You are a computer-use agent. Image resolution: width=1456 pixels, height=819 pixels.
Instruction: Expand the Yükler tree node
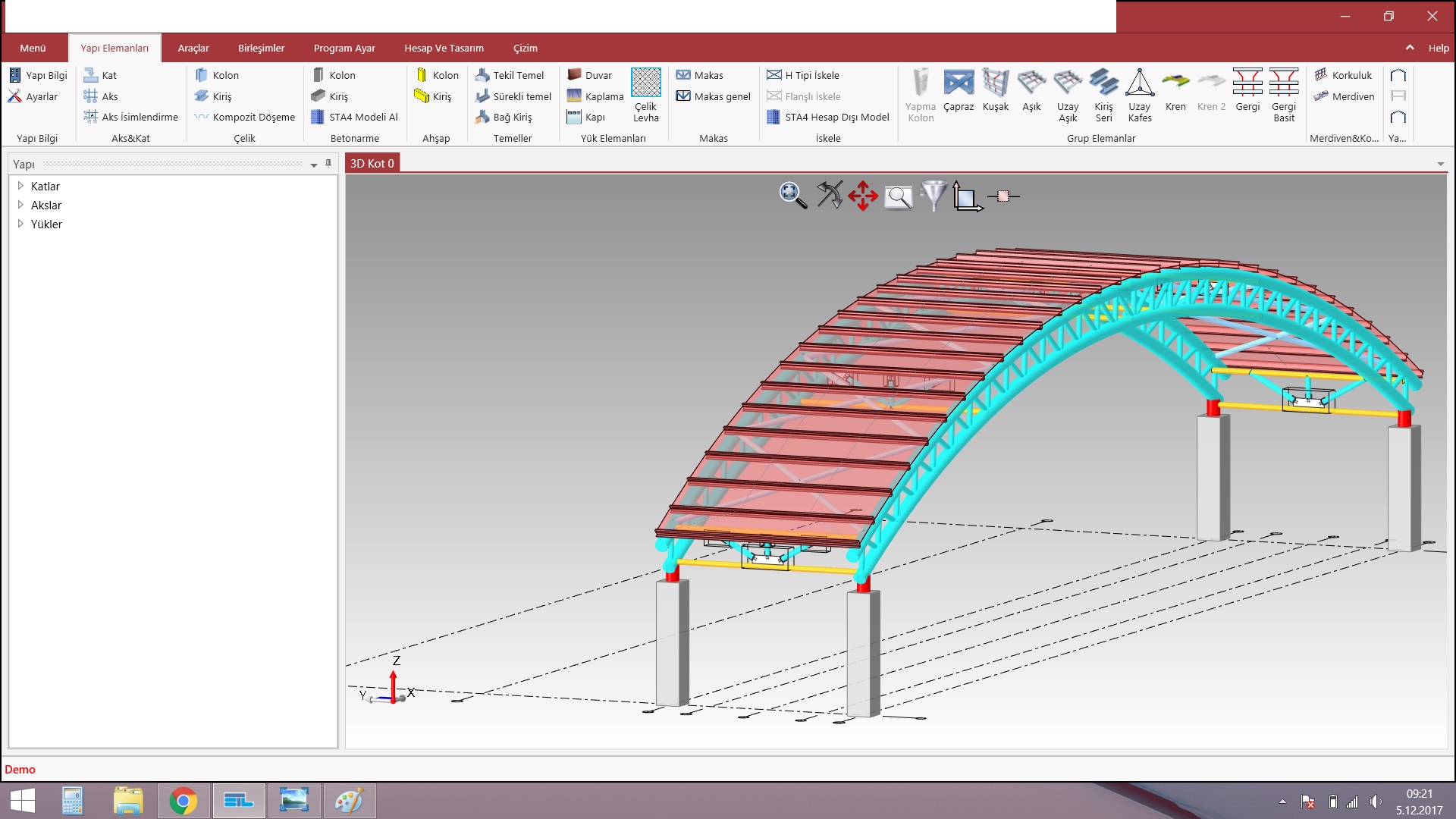tap(20, 224)
